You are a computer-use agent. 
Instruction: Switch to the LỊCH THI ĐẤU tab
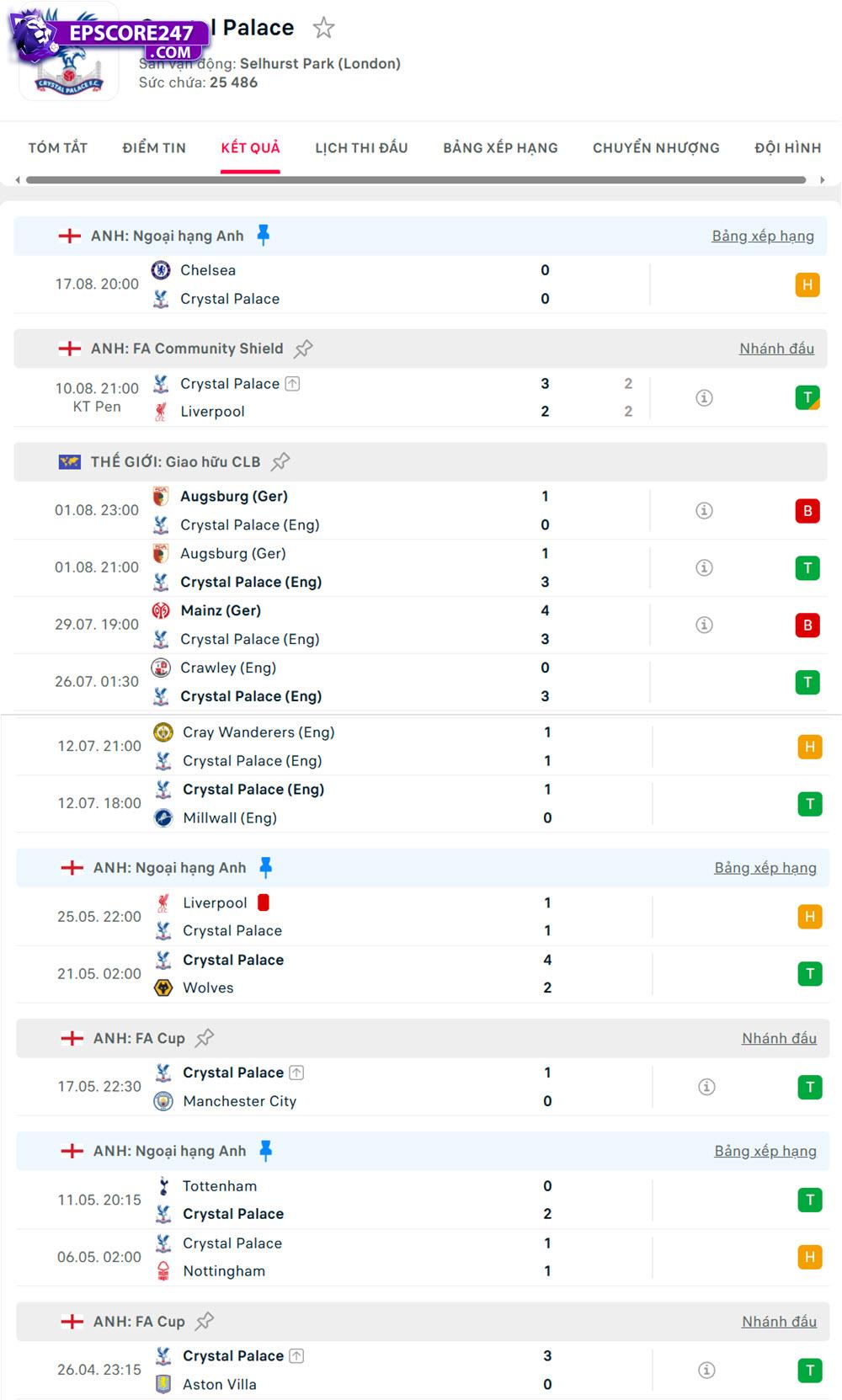(360, 147)
